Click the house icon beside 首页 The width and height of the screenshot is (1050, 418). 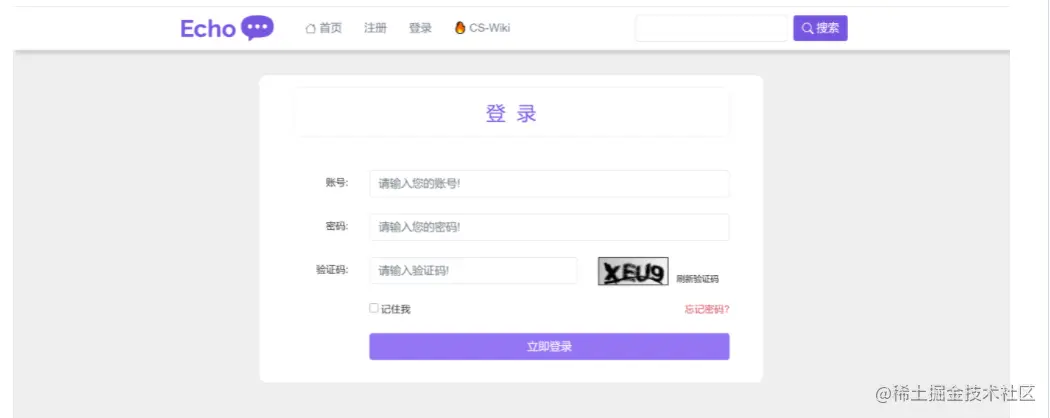point(311,29)
